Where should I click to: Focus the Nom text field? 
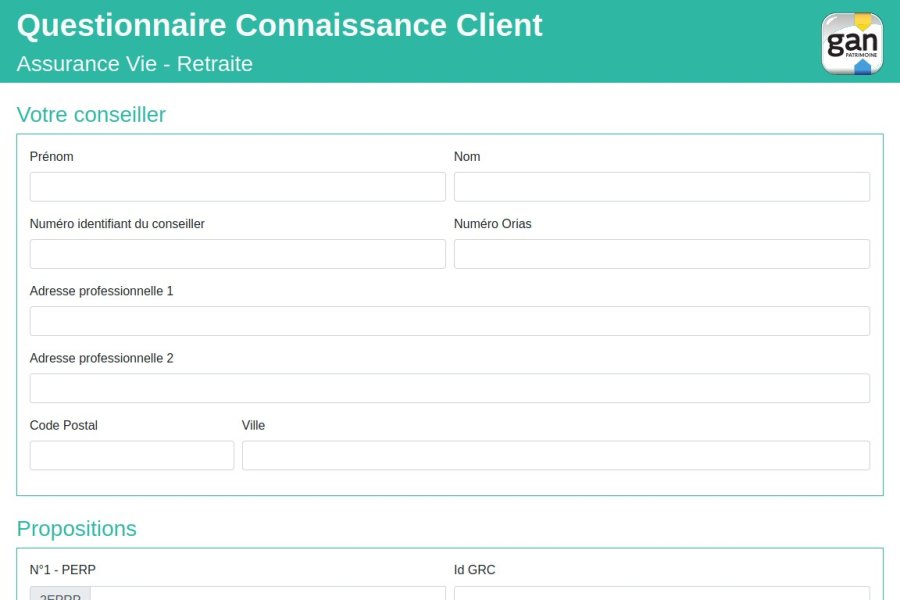tap(661, 187)
